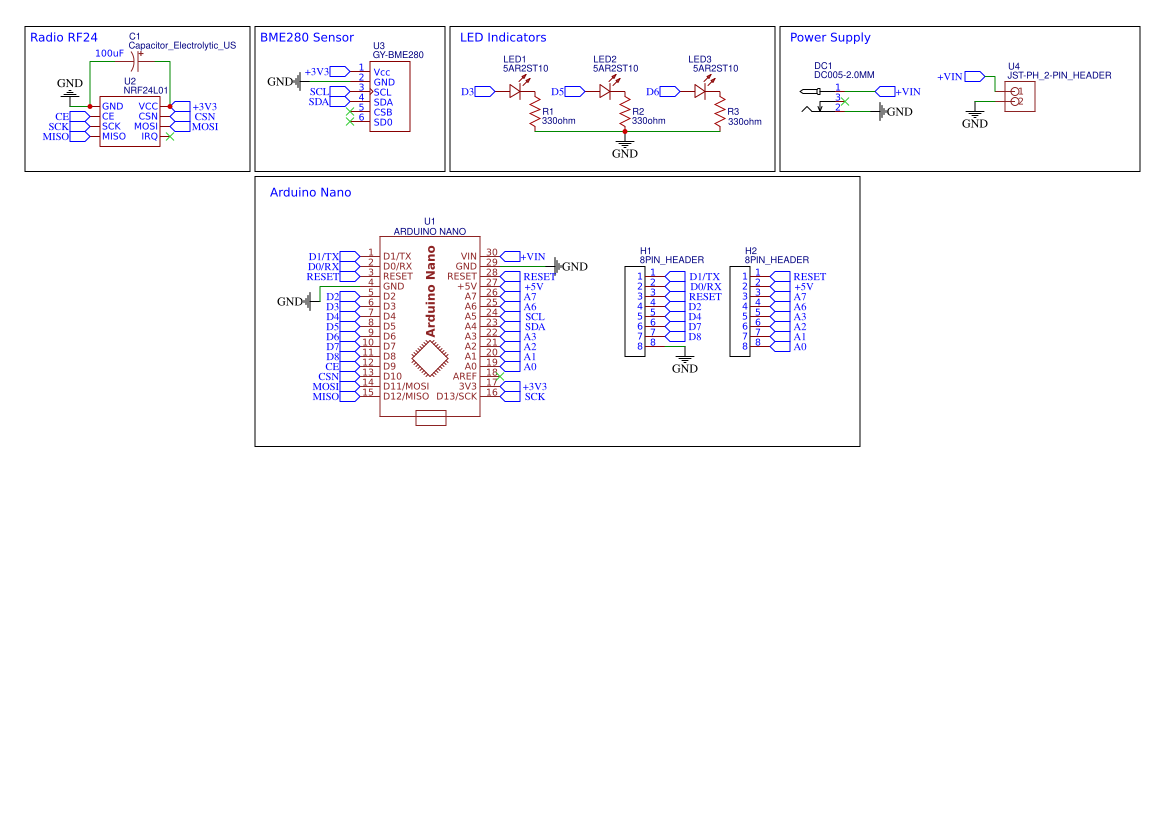The height and width of the screenshot is (827, 1169).
Task: Click the 330ohm value of R1
Action: point(558,121)
